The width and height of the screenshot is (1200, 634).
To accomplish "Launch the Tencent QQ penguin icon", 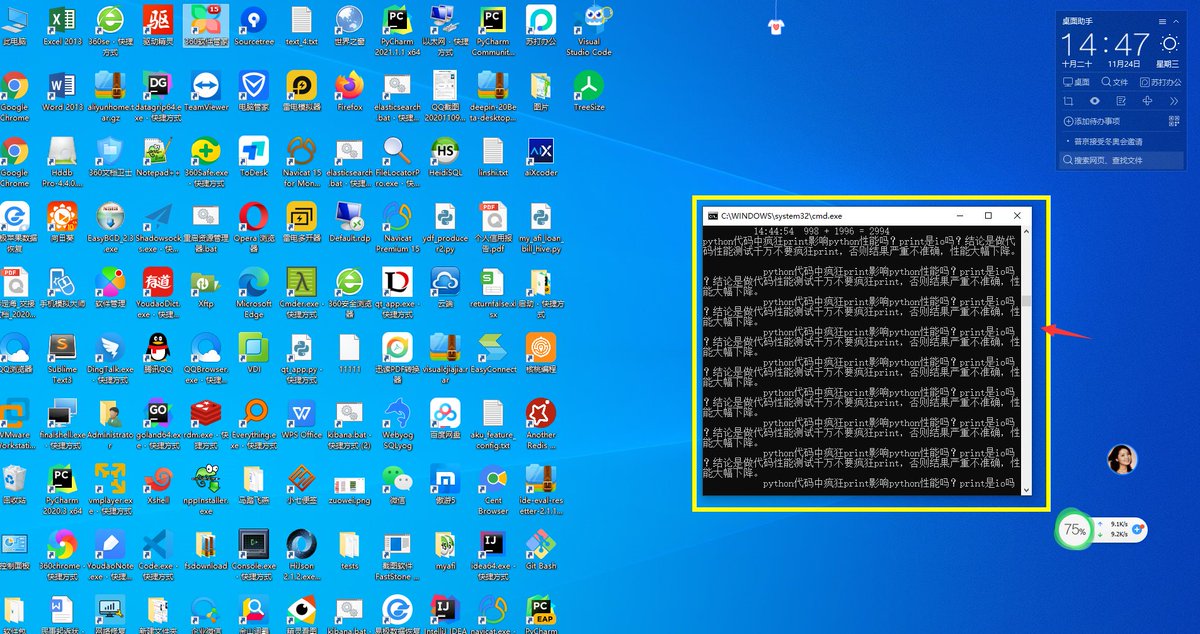I will [157, 353].
